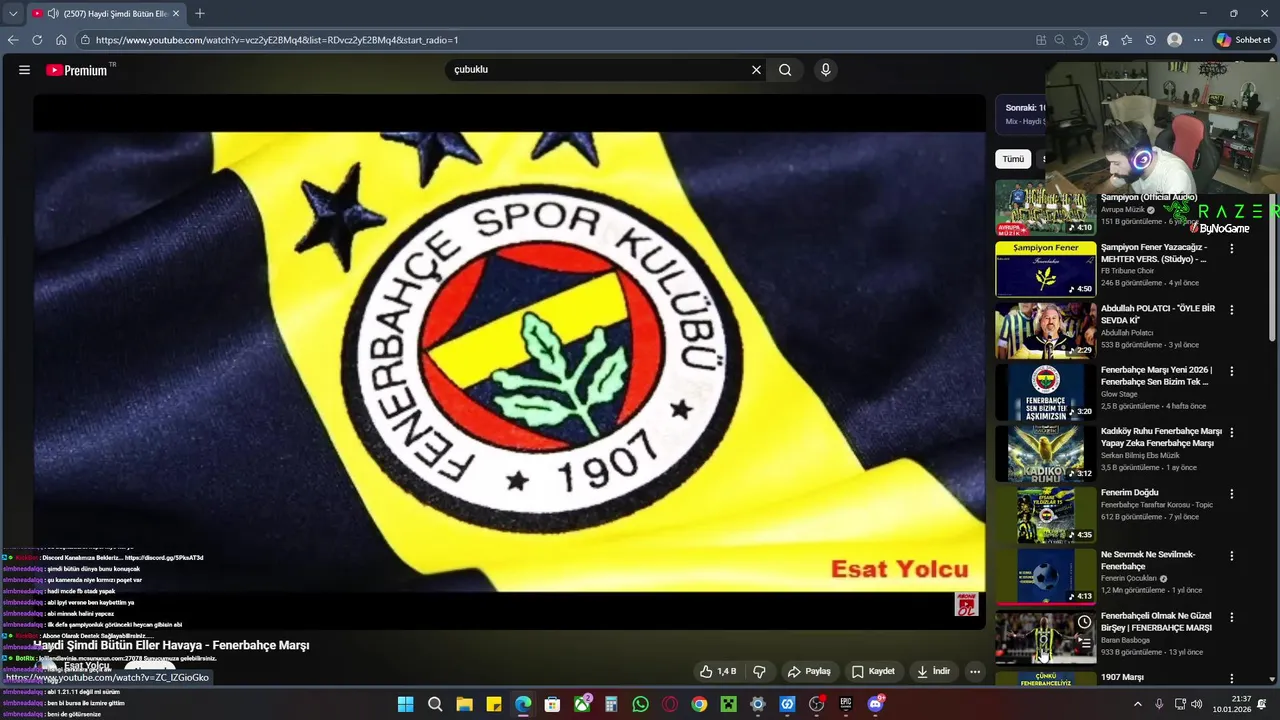The width and height of the screenshot is (1280, 720).
Task: Open Google Chrome from the taskbar
Action: [699, 704]
